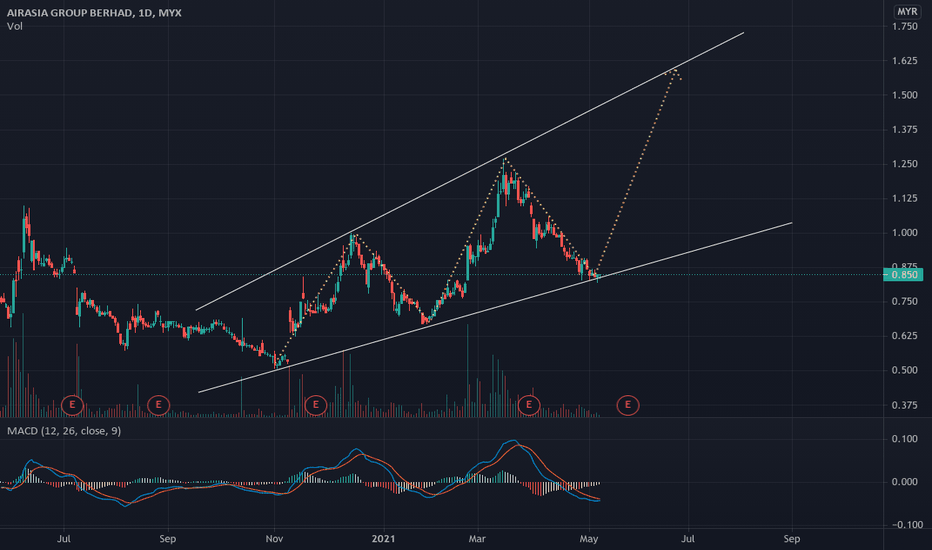
Task: Click the Mar date label on time axis
Action: tap(477, 539)
